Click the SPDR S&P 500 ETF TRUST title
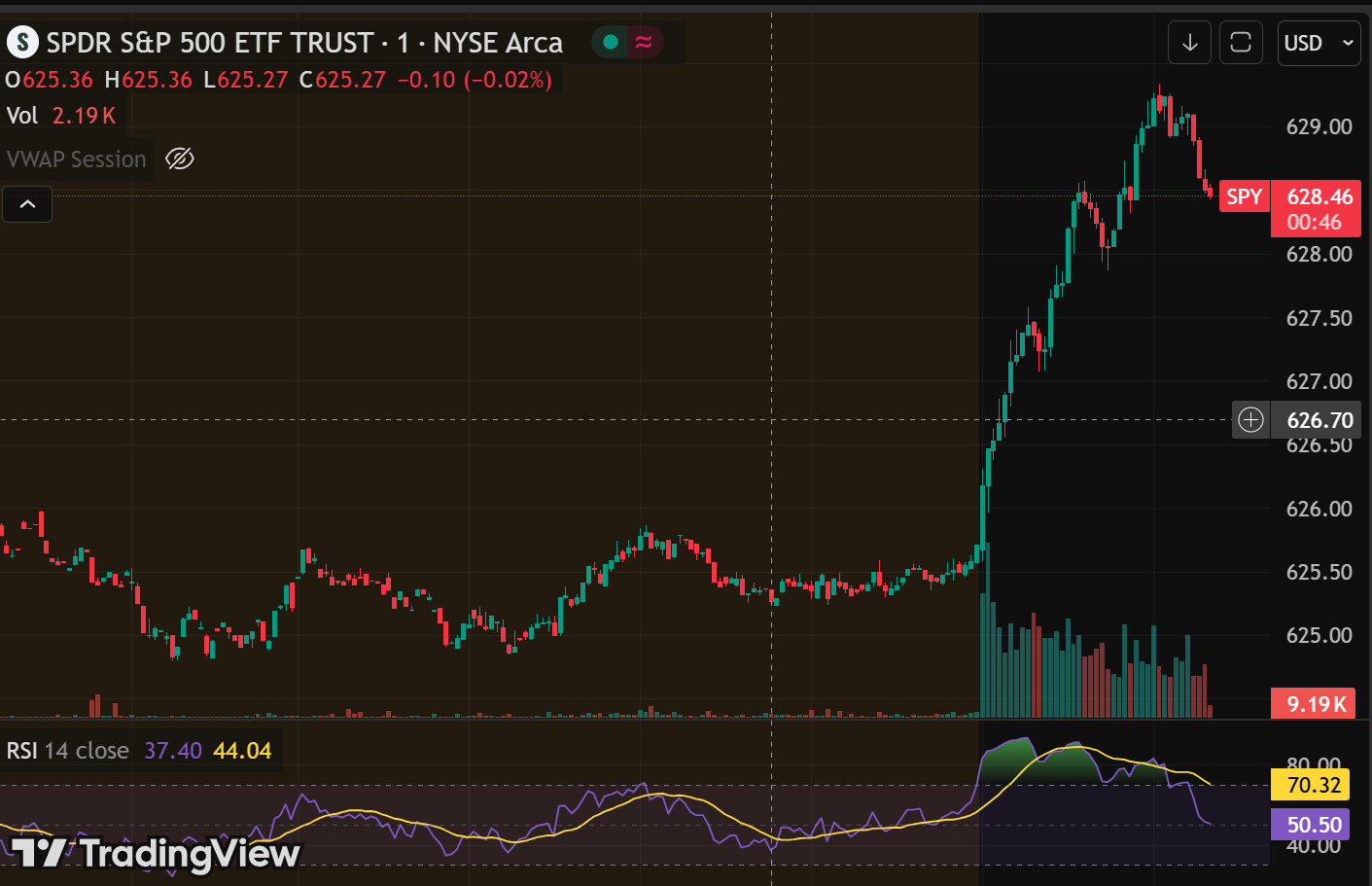This screenshot has height=886, width=1372. click(210, 43)
